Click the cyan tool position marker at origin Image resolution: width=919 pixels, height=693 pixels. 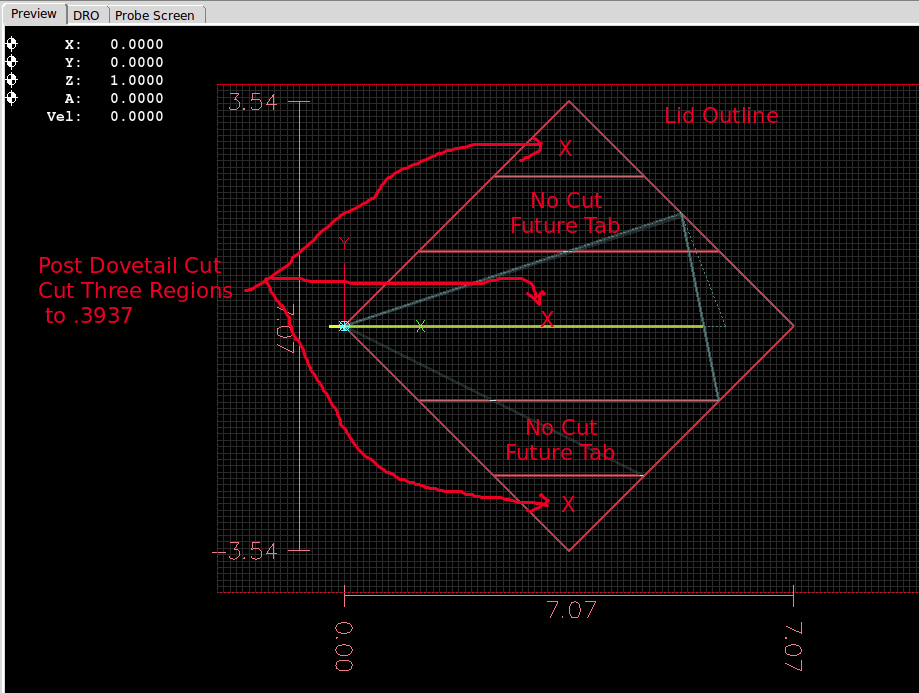tap(344, 326)
